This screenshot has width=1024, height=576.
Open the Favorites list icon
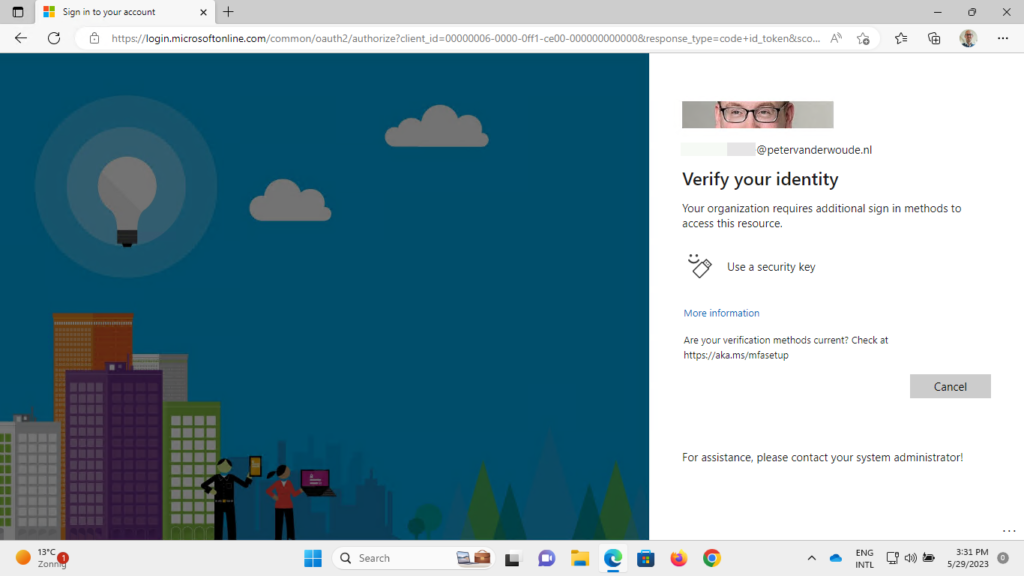coord(901,38)
